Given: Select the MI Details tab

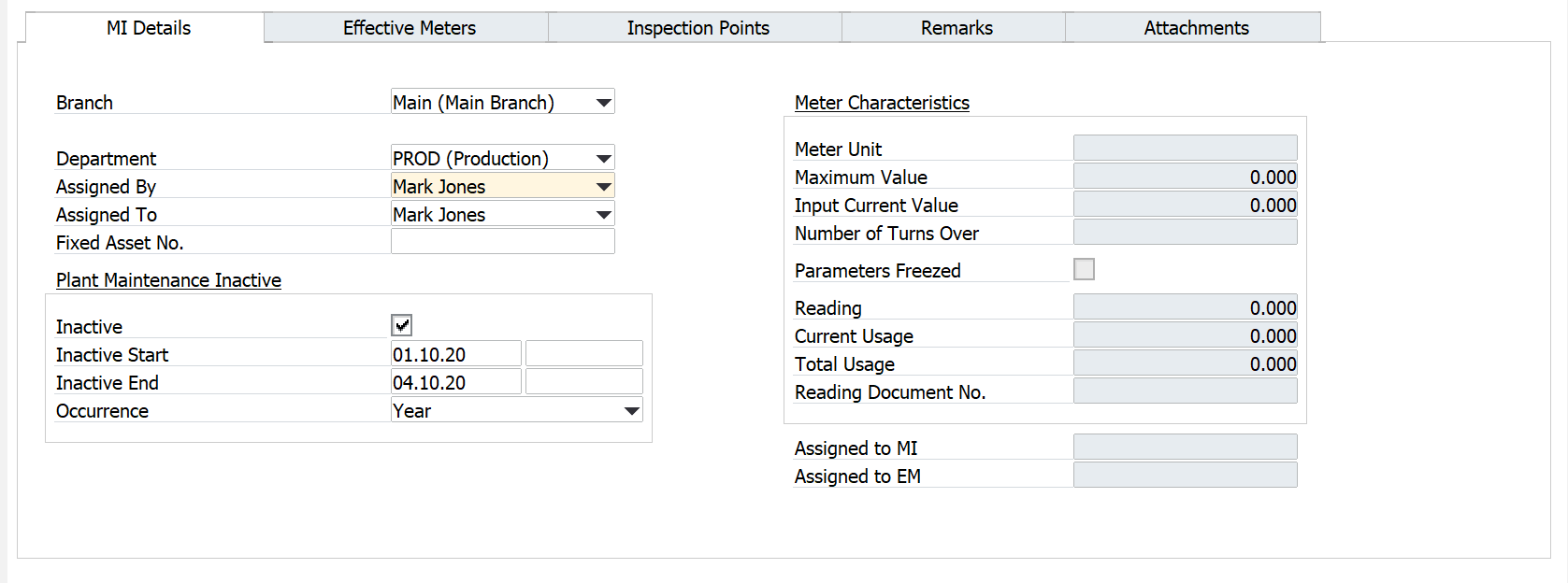Looking at the screenshot, I should (148, 28).
